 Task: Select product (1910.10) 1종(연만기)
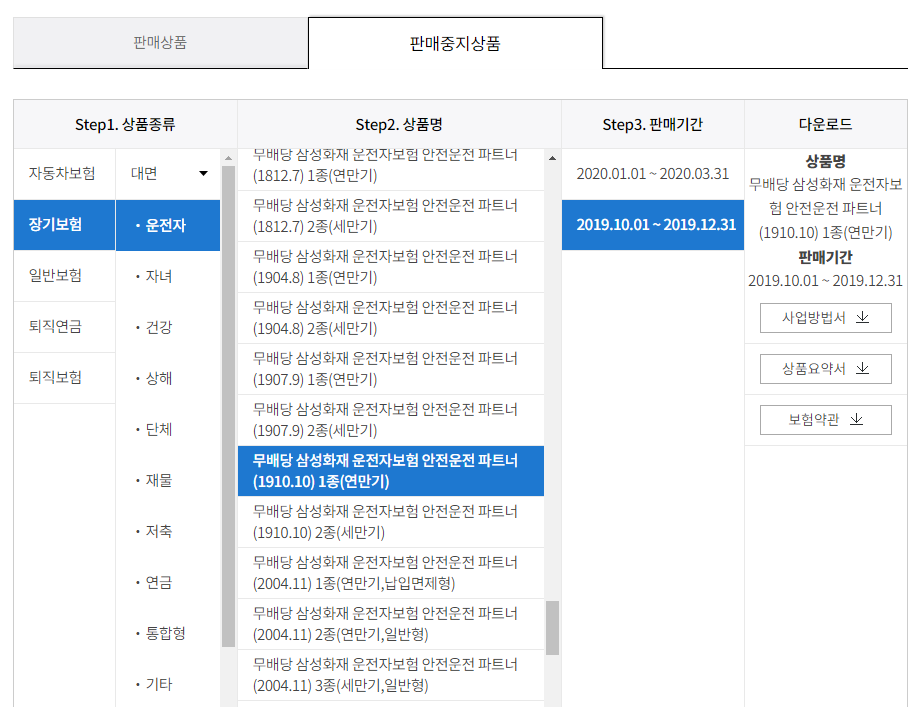pos(391,471)
